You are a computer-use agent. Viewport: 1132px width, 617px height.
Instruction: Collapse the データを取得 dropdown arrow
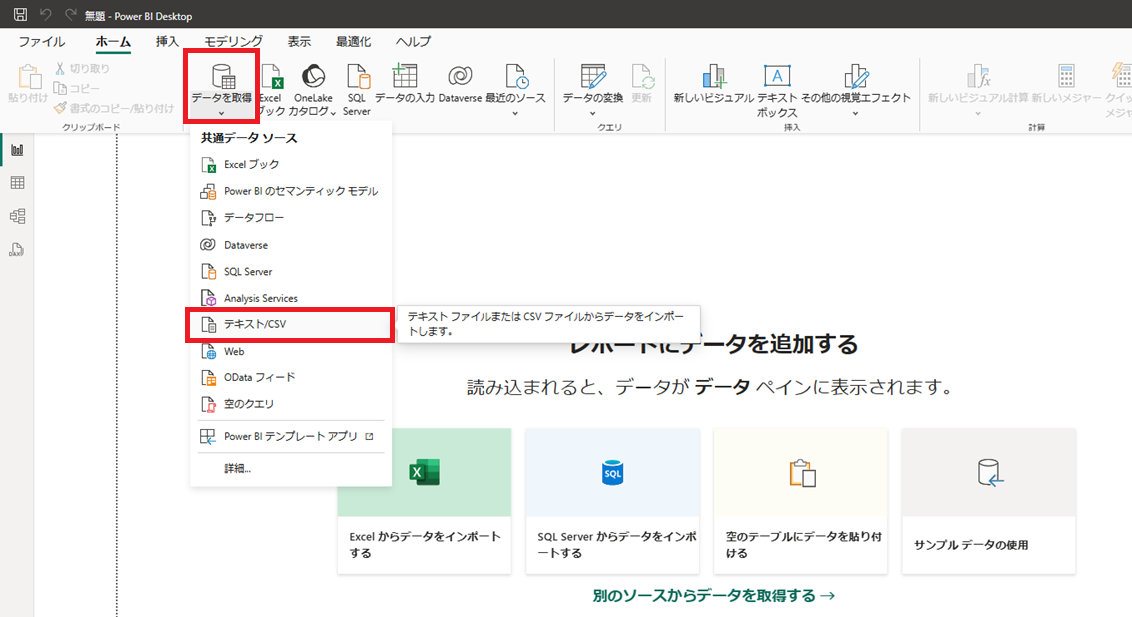222,113
